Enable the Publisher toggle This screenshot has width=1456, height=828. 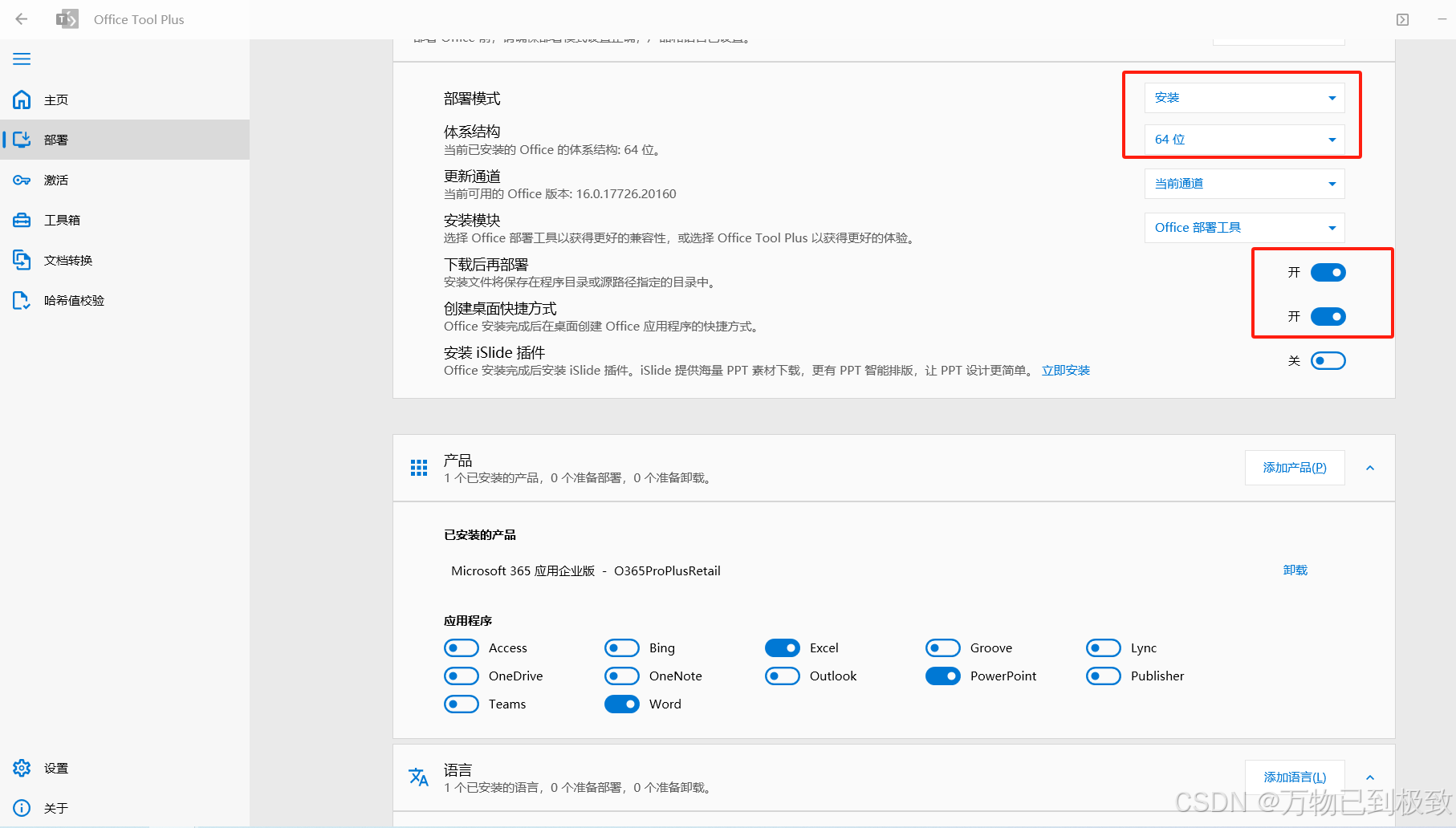point(1104,676)
